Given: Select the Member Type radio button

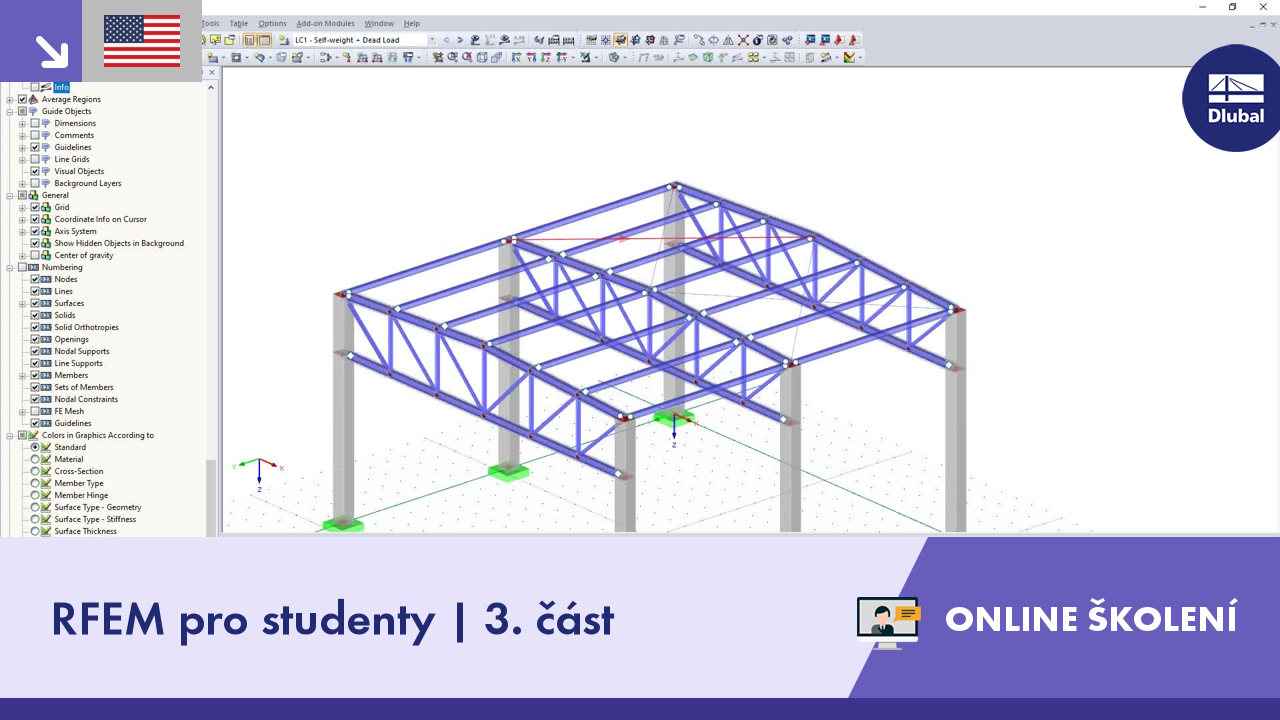Looking at the screenshot, I should 35,483.
